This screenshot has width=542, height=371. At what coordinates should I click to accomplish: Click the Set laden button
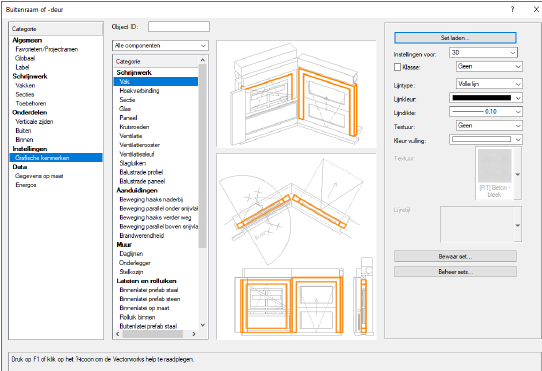coord(455,38)
